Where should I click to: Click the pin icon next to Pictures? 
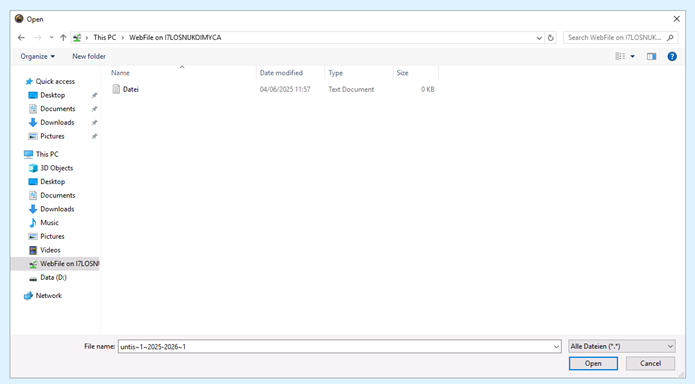[x=94, y=137]
